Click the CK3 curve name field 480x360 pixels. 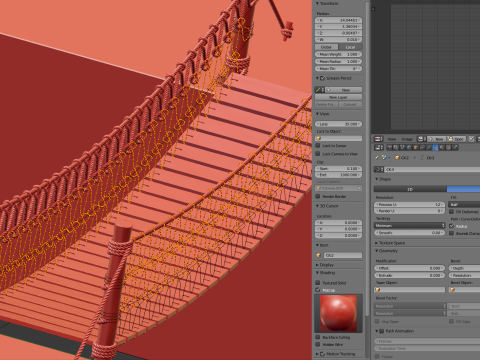432,169
